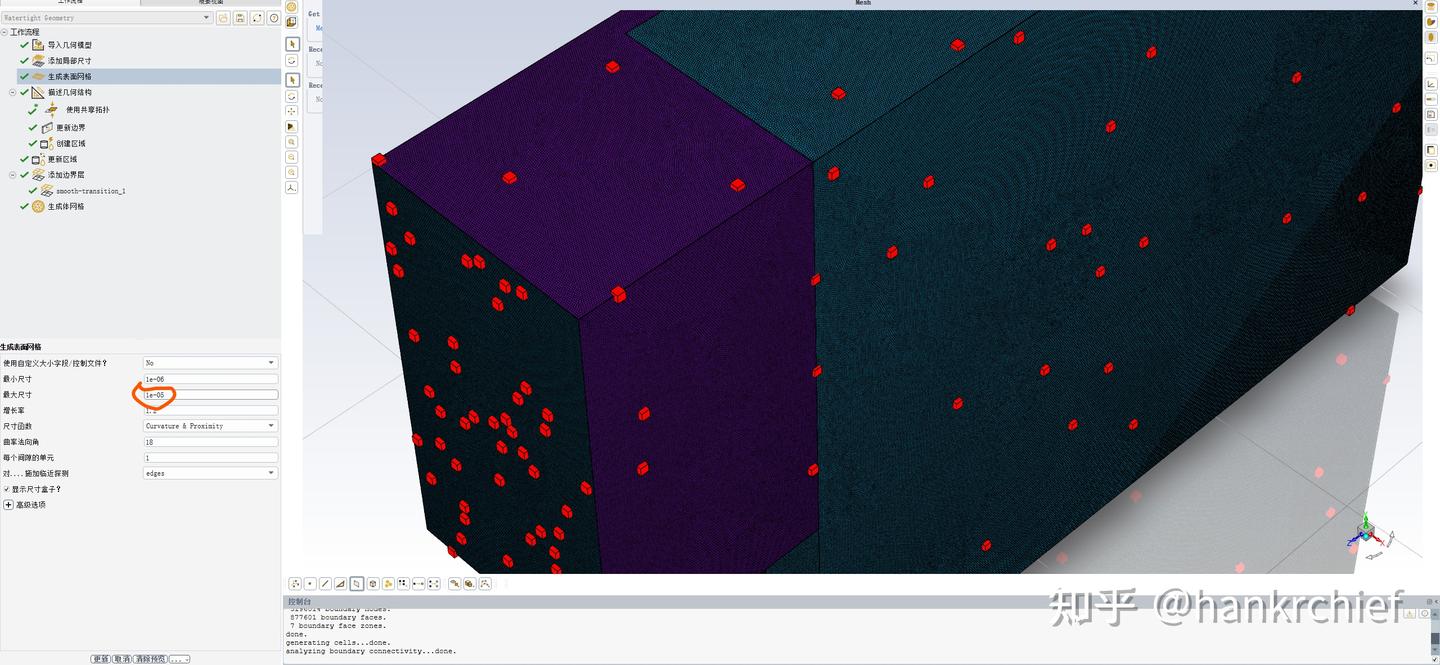Click the open workflow folder icon
The image size is (1440, 665).
coord(223,18)
